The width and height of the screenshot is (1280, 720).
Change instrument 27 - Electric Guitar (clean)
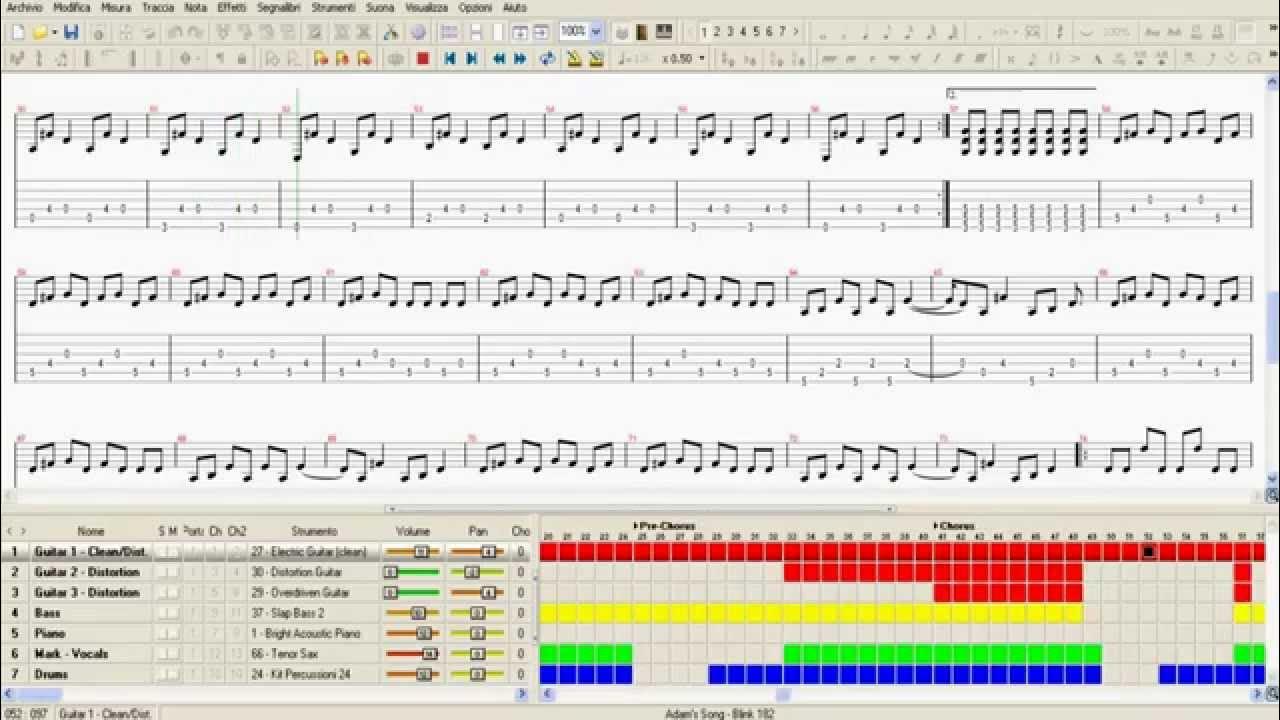tap(309, 552)
